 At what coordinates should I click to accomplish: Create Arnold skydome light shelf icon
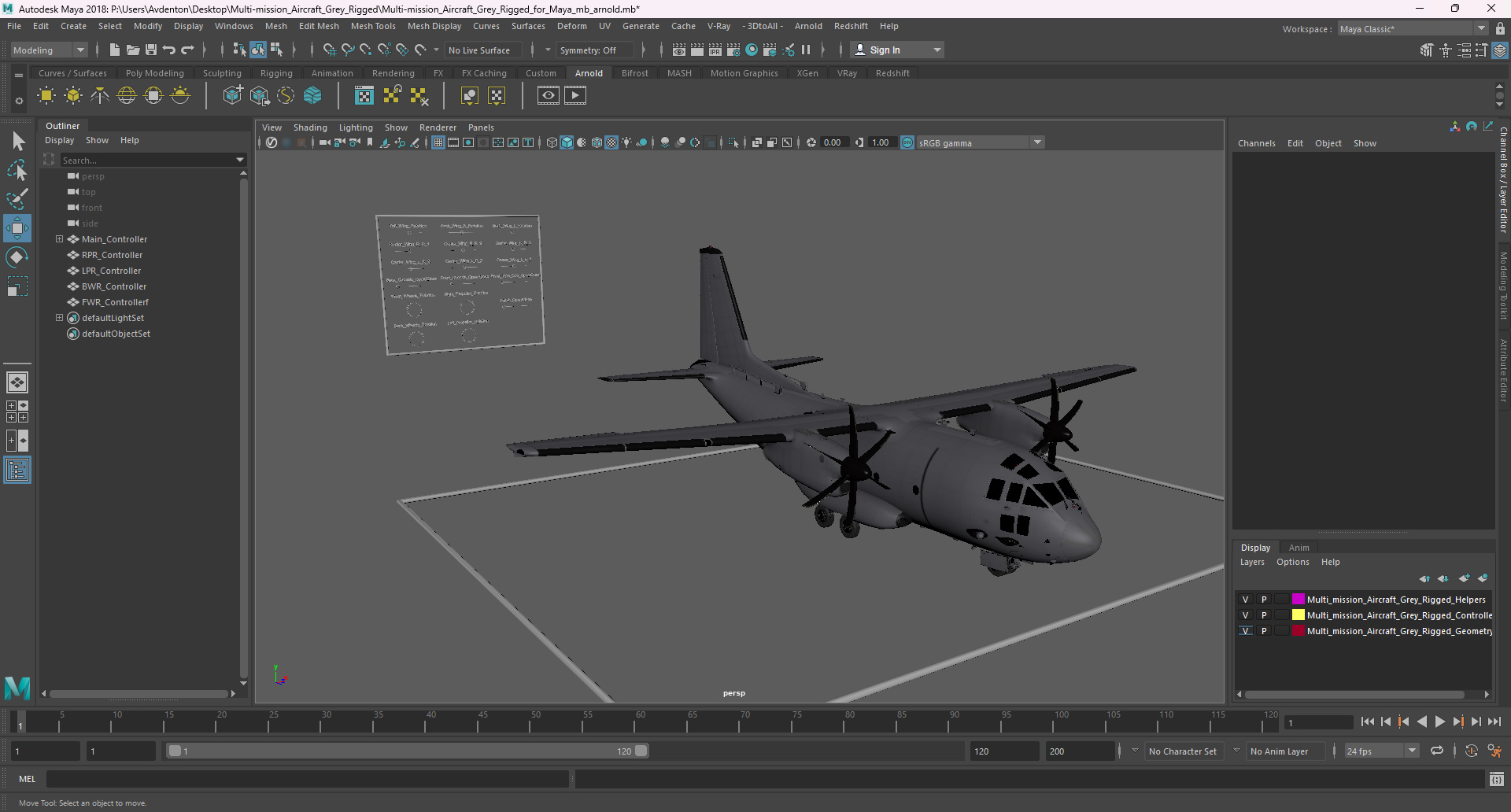127,95
